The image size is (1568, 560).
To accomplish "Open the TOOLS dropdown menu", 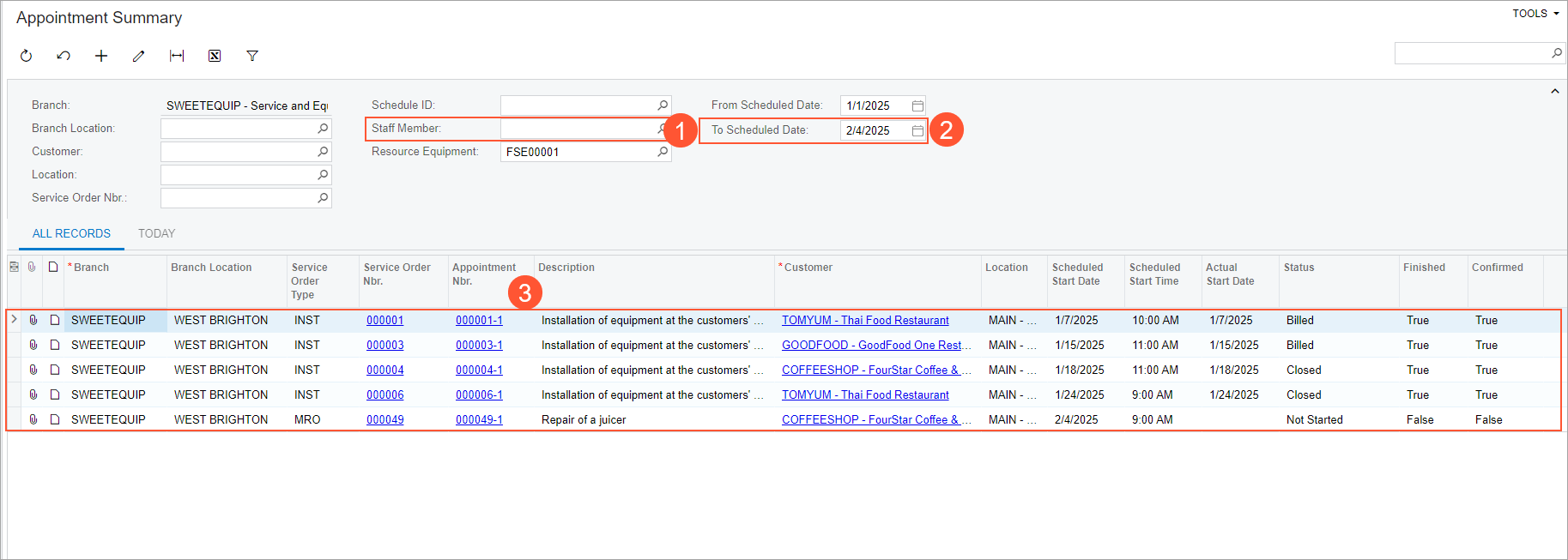I will point(1535,14).
